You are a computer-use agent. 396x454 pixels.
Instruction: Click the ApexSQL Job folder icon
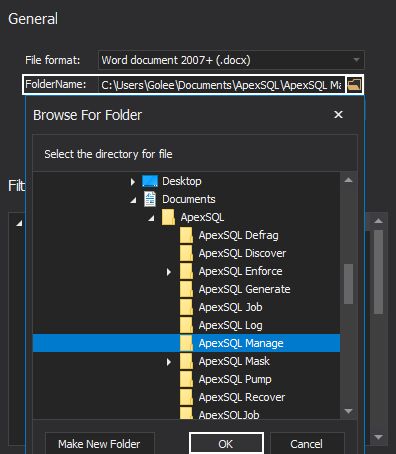point(186,307)
